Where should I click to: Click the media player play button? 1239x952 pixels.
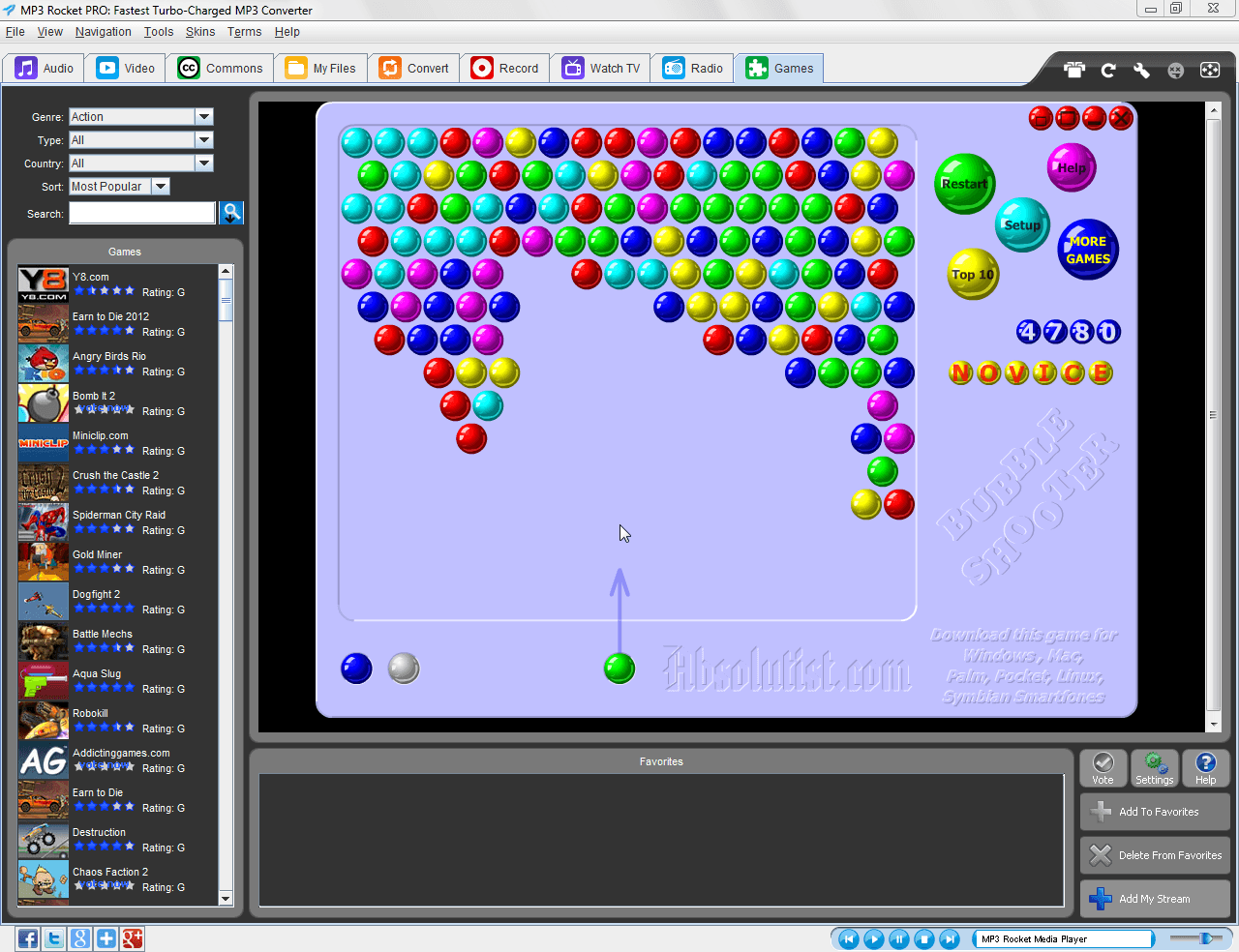tap(874, 938)
